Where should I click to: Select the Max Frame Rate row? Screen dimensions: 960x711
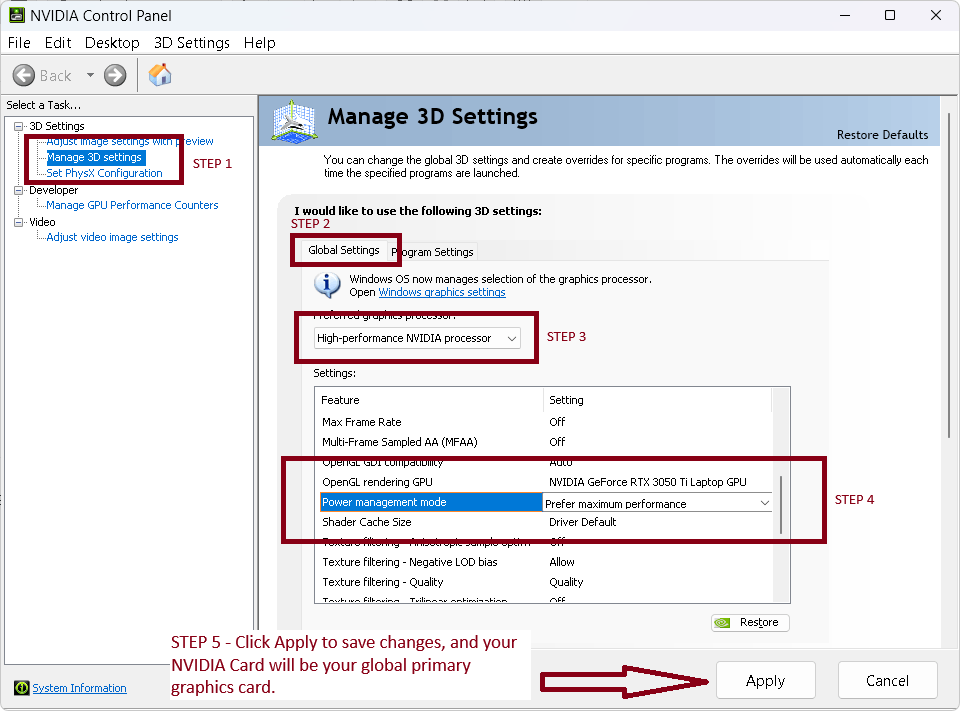546,422
